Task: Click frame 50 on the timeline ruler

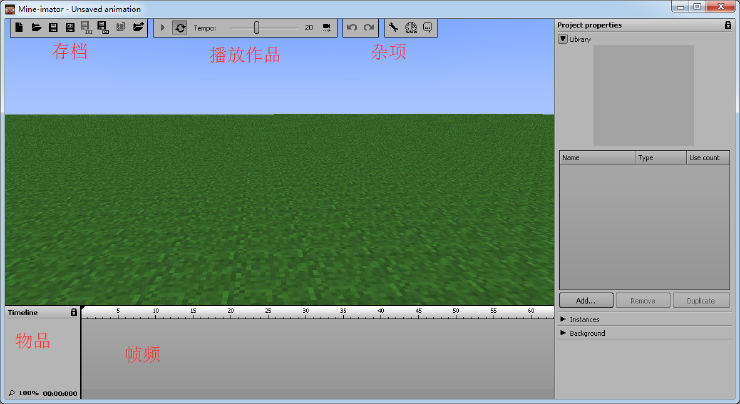Action: pyautogui.click(x=456, y=312)
